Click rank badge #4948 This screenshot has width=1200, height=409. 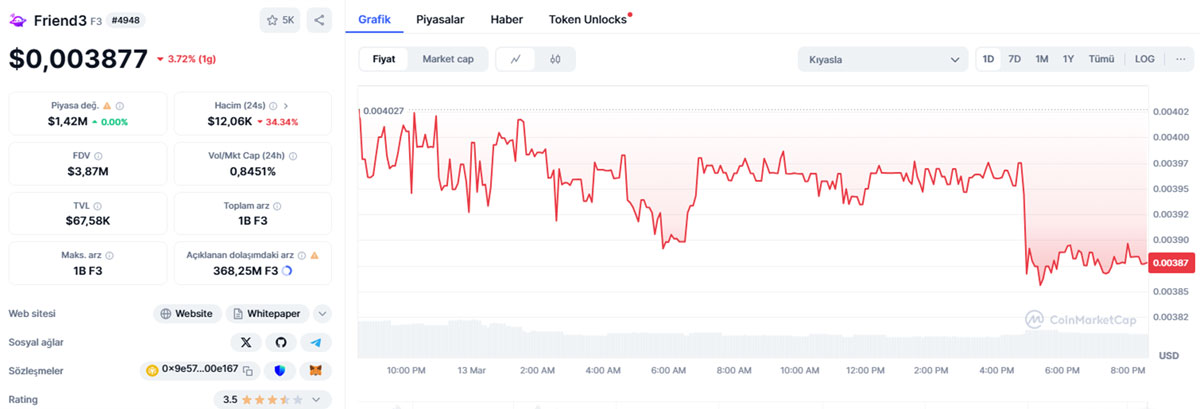(125, 19)
